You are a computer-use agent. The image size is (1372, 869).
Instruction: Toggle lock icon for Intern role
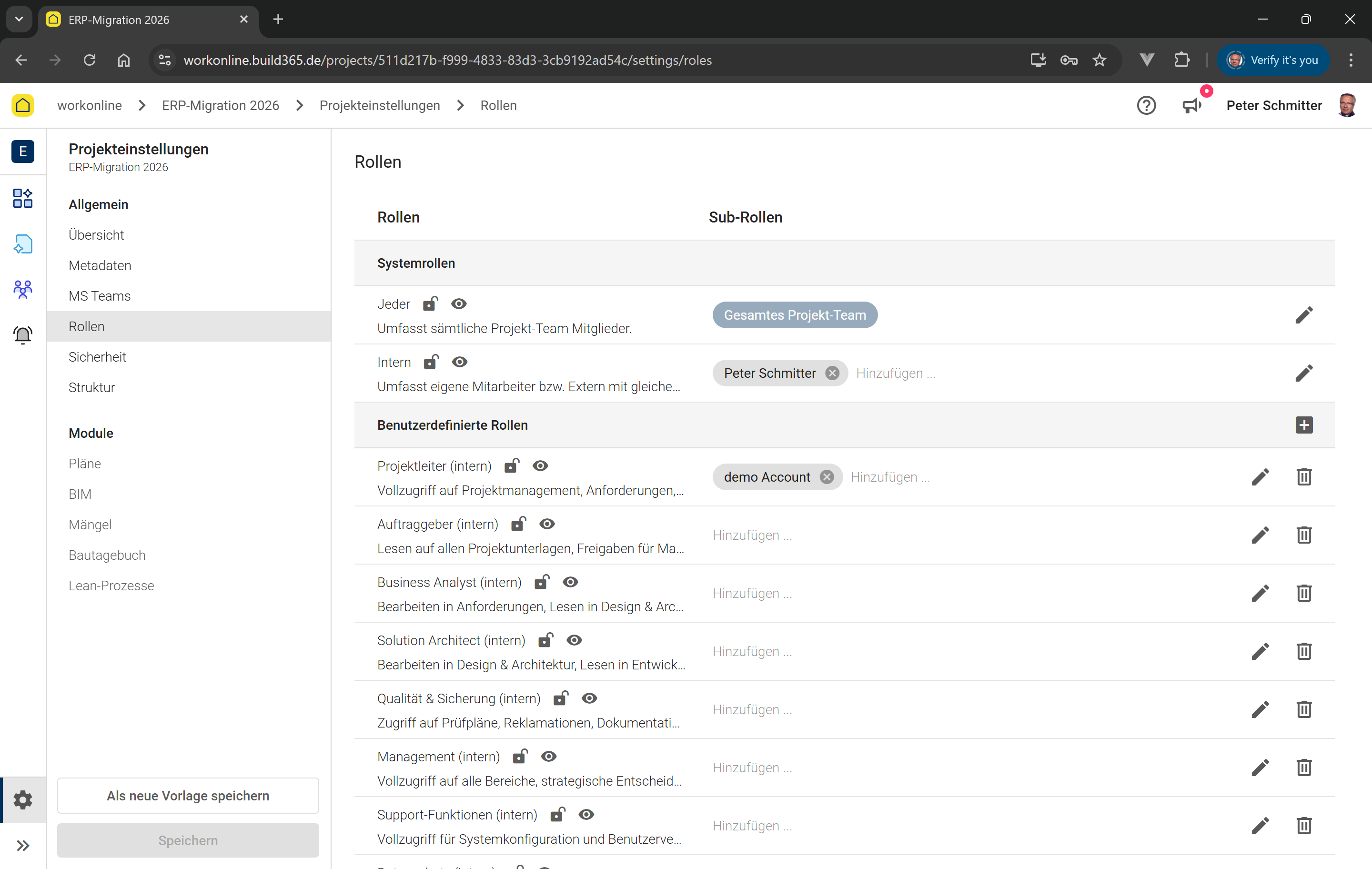pos(431,362)
